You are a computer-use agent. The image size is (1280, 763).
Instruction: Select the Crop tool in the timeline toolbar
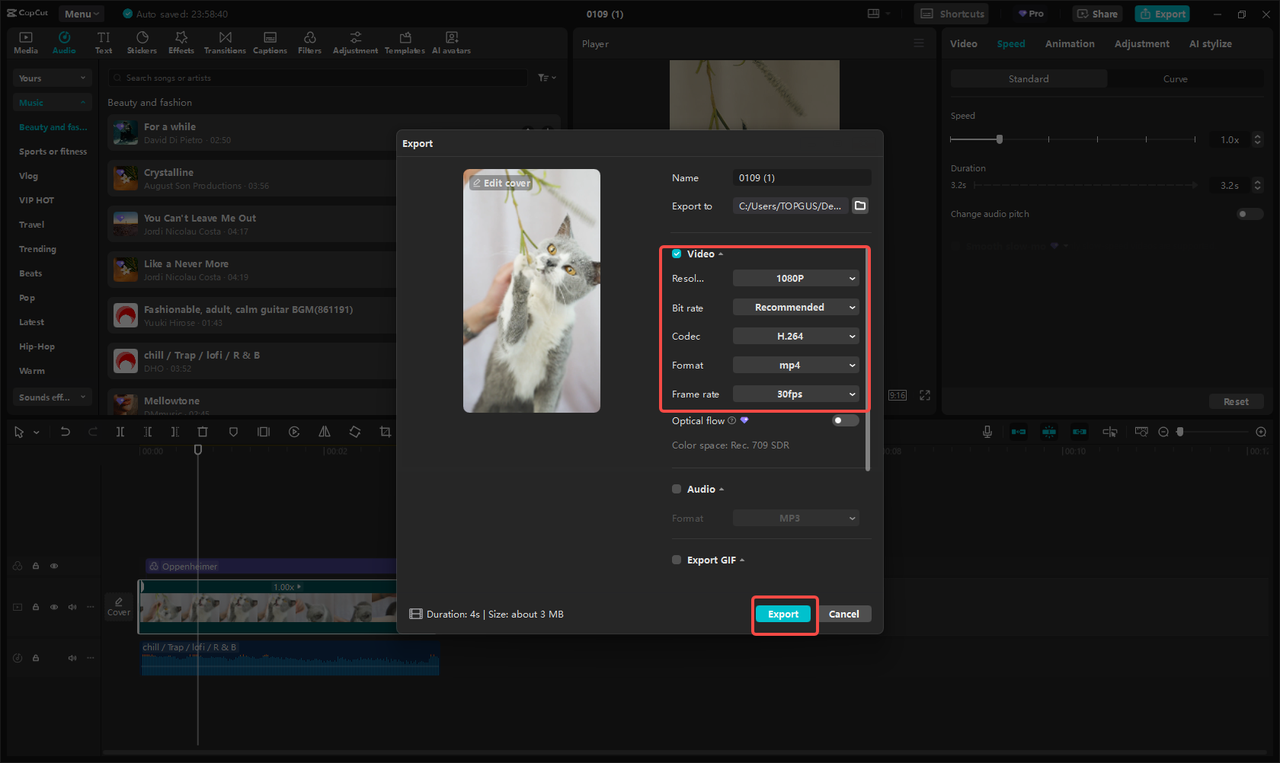(x=385, y=431)
